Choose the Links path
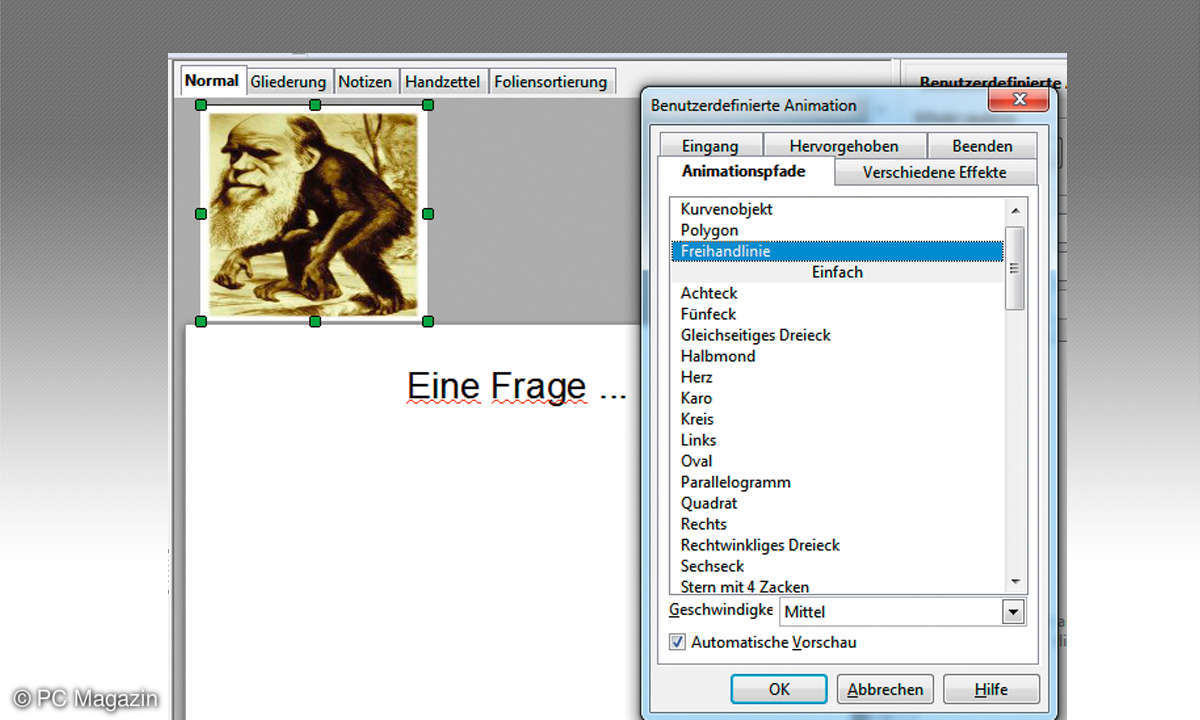This screenshot has width=1200, height=720. coord(837,440)
